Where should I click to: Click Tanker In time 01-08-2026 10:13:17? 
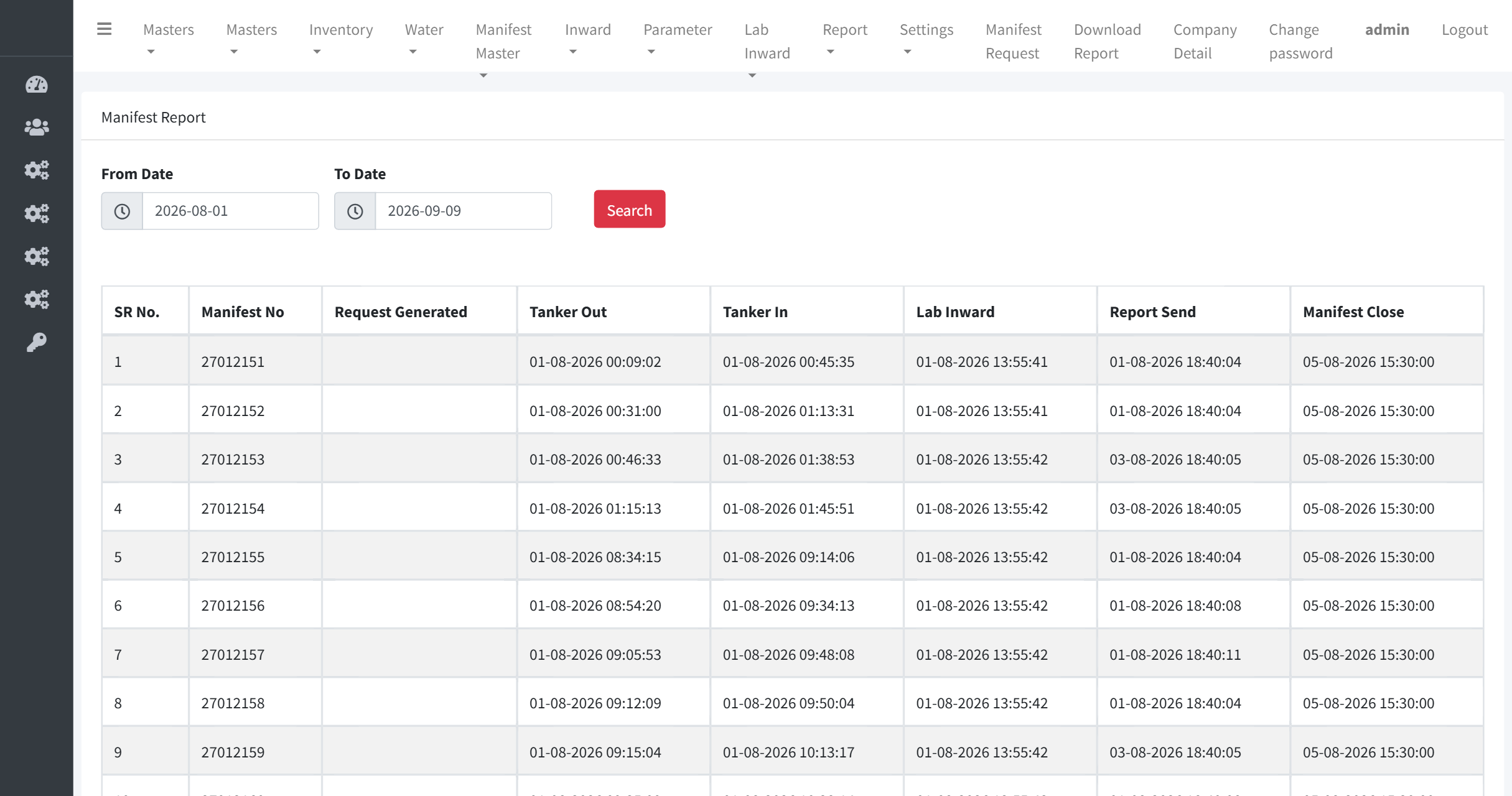[x=788, y=752]
